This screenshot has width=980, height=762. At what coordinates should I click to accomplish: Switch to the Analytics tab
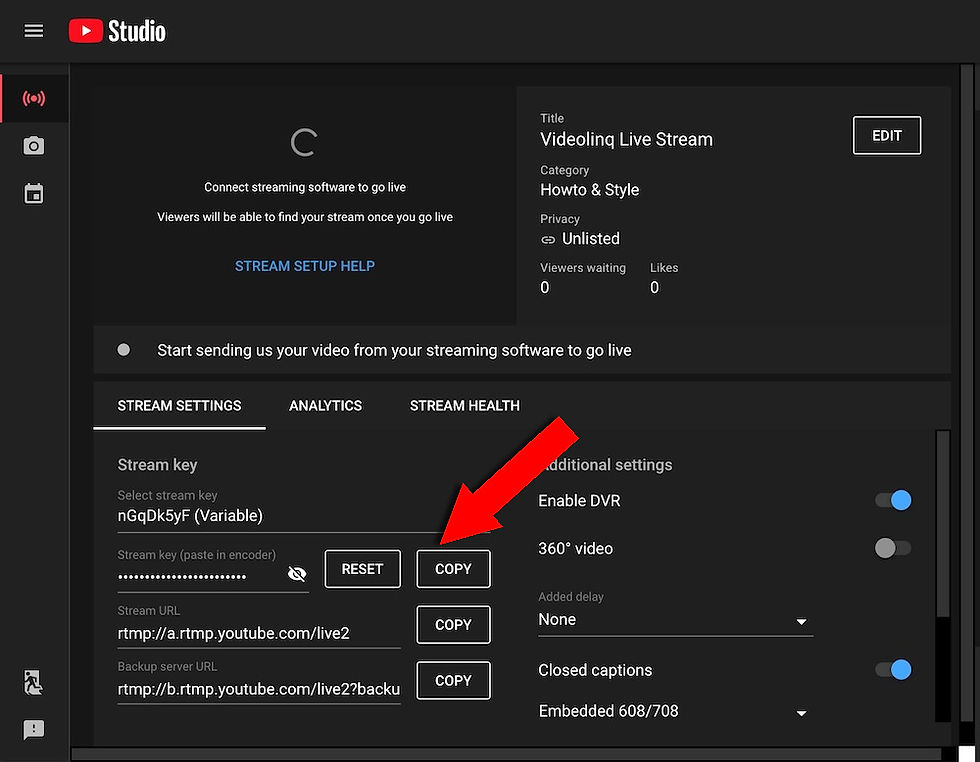click(x=325, y=406)
